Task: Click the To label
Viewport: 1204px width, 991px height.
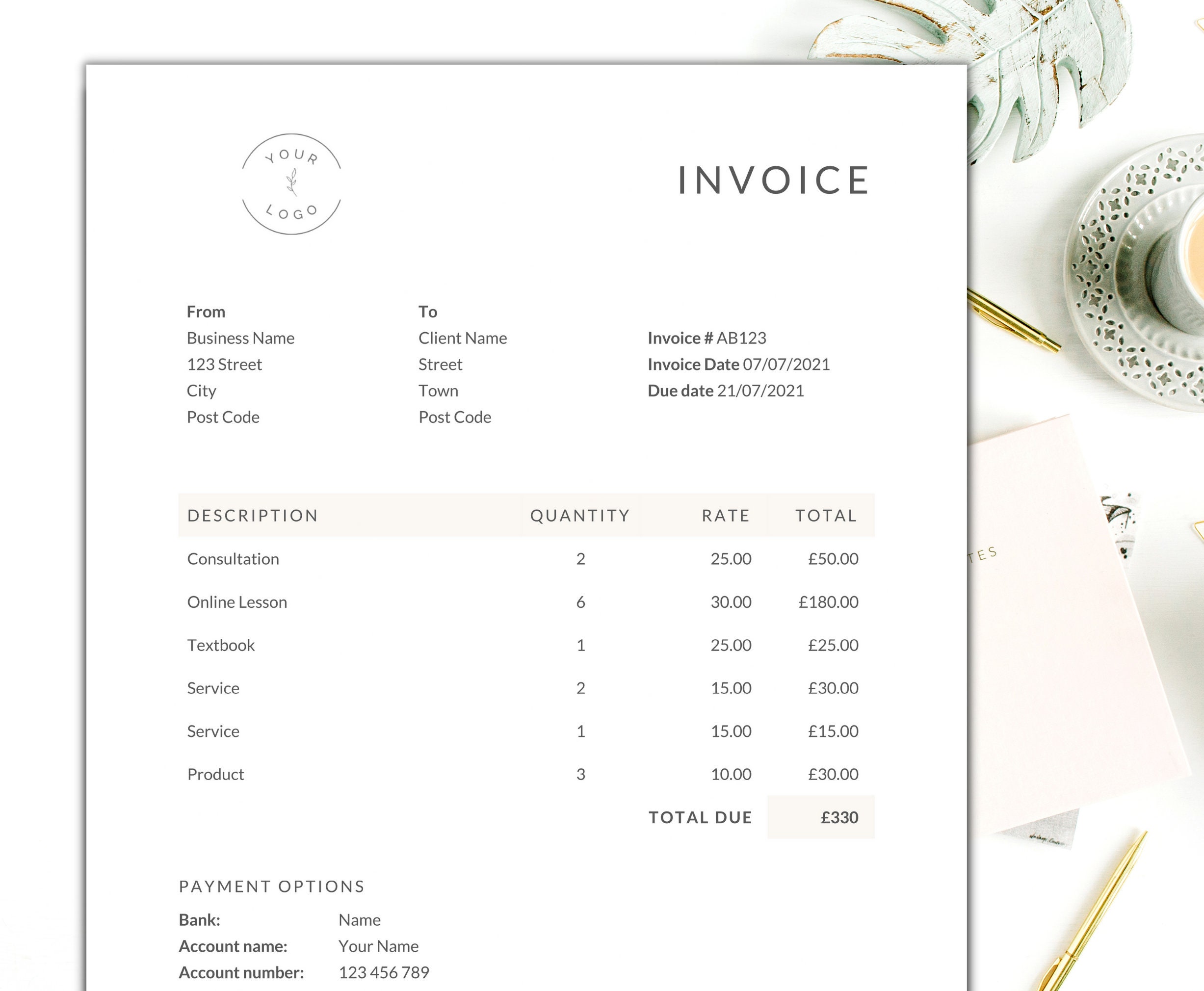Action: 428,312
